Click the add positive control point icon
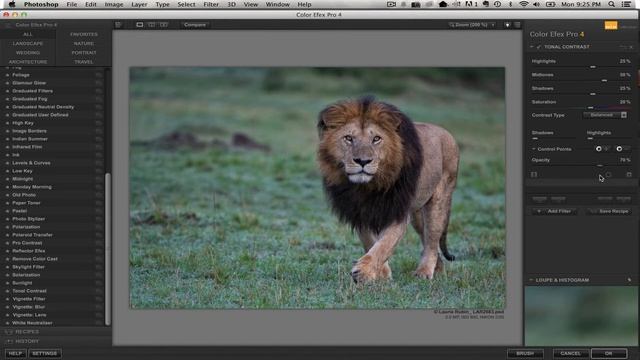The image size is (640, 360). click(x=599, y=149)
